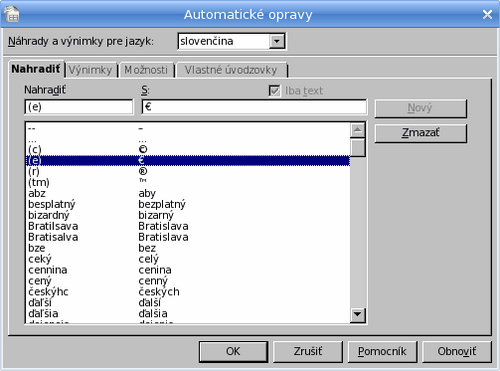Select the cený row

[x=188, y=281]
